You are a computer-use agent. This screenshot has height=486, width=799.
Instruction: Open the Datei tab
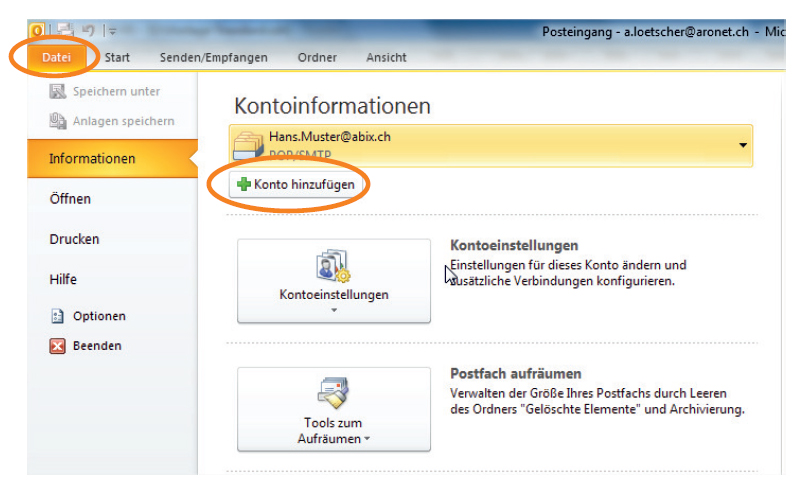point(56,58)
